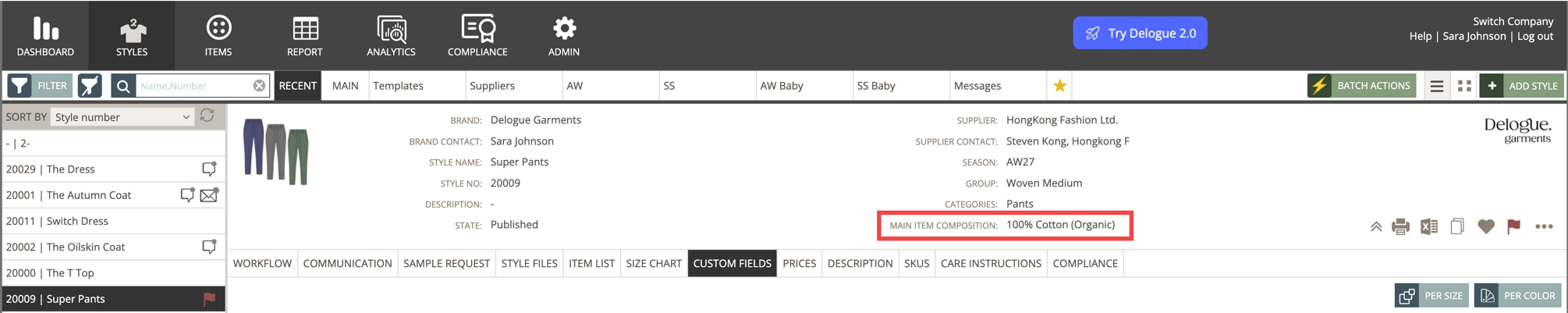Switch to list view of styles
1568x313 pixels.
click(x=1436, y=86)
